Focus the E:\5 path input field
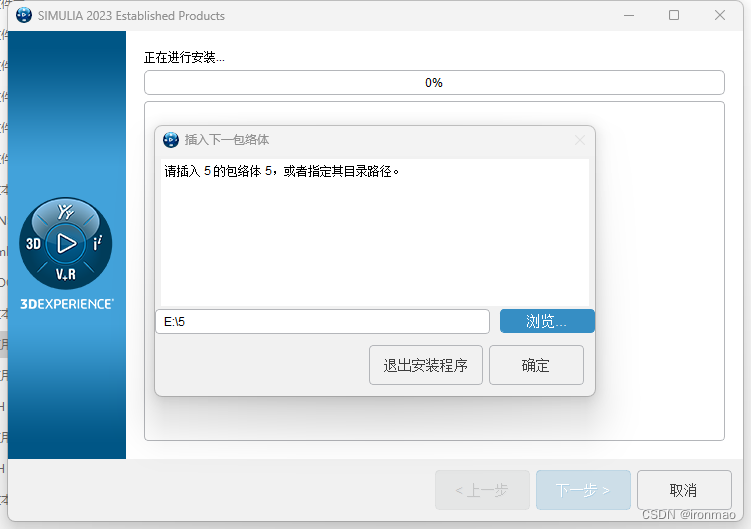The image size is (751, 529). click(x=322, y=322)
